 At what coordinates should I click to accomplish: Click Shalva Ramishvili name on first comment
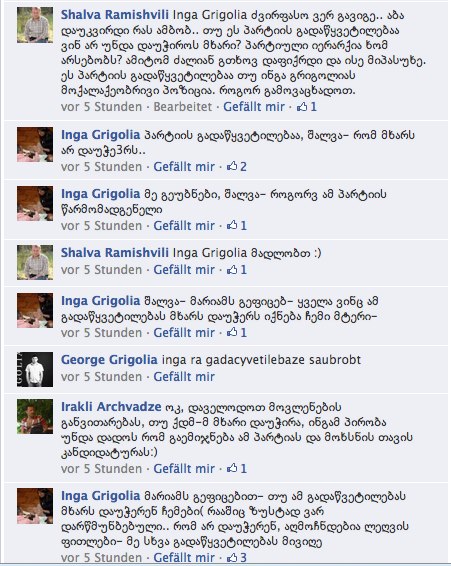(x=114, y=15)
